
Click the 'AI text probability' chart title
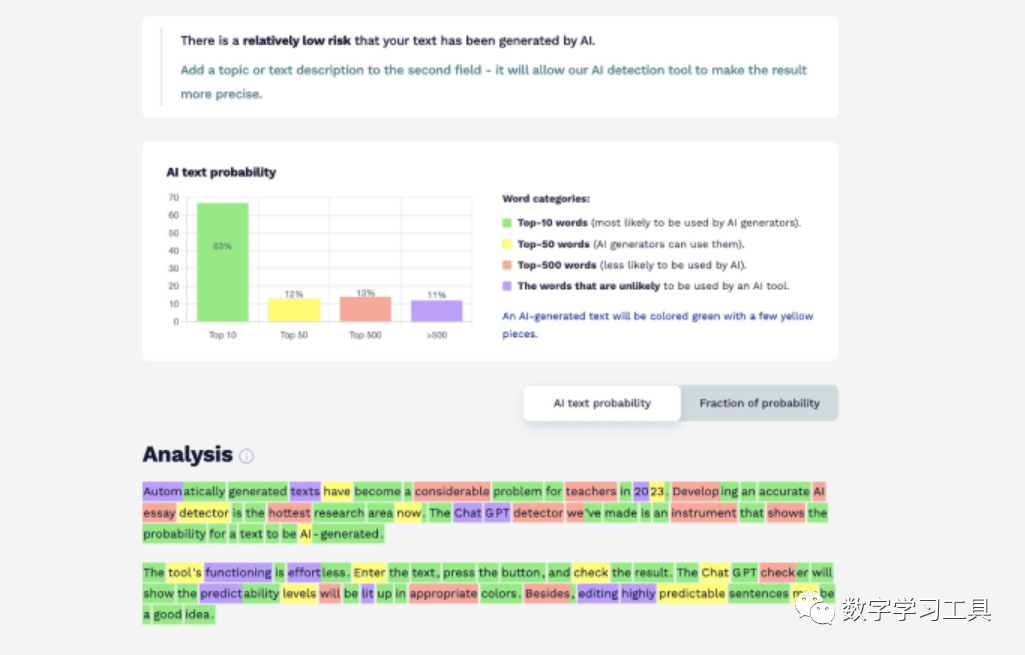pyautogui.click(x=221, y=172)
